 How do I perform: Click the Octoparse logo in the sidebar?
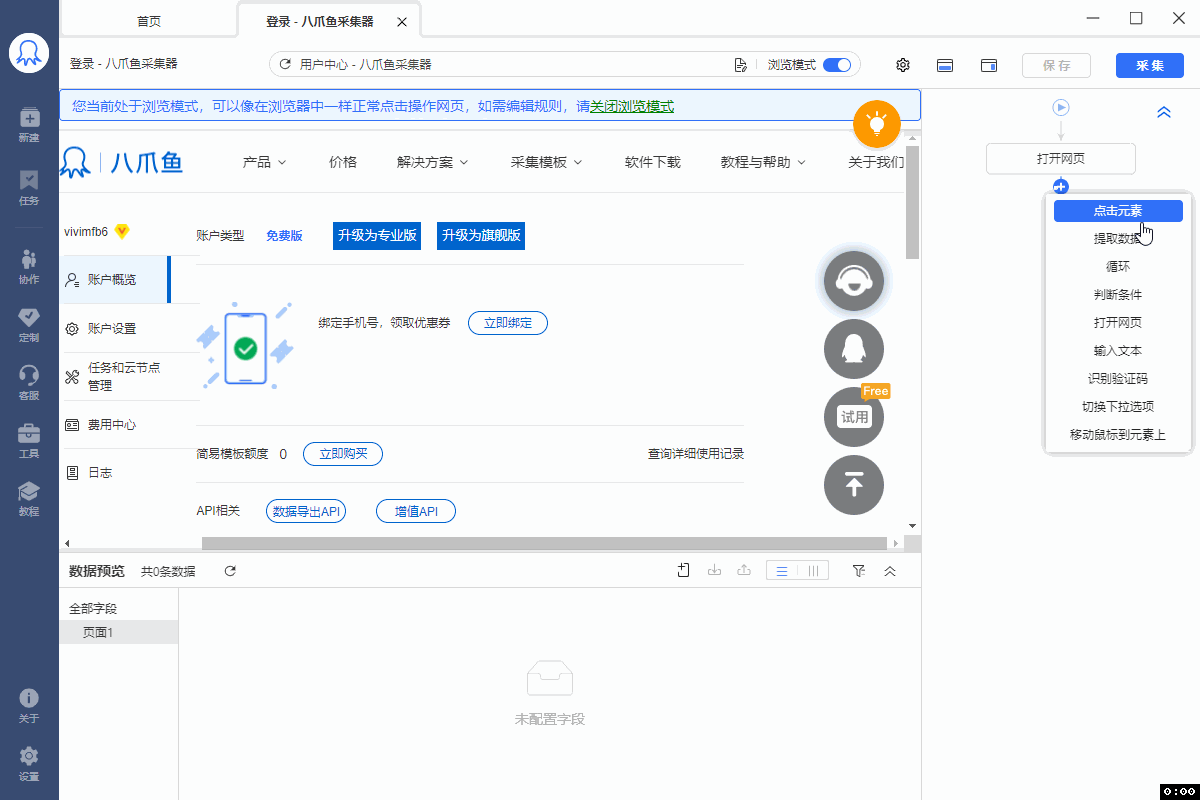[x=29, y=53]
